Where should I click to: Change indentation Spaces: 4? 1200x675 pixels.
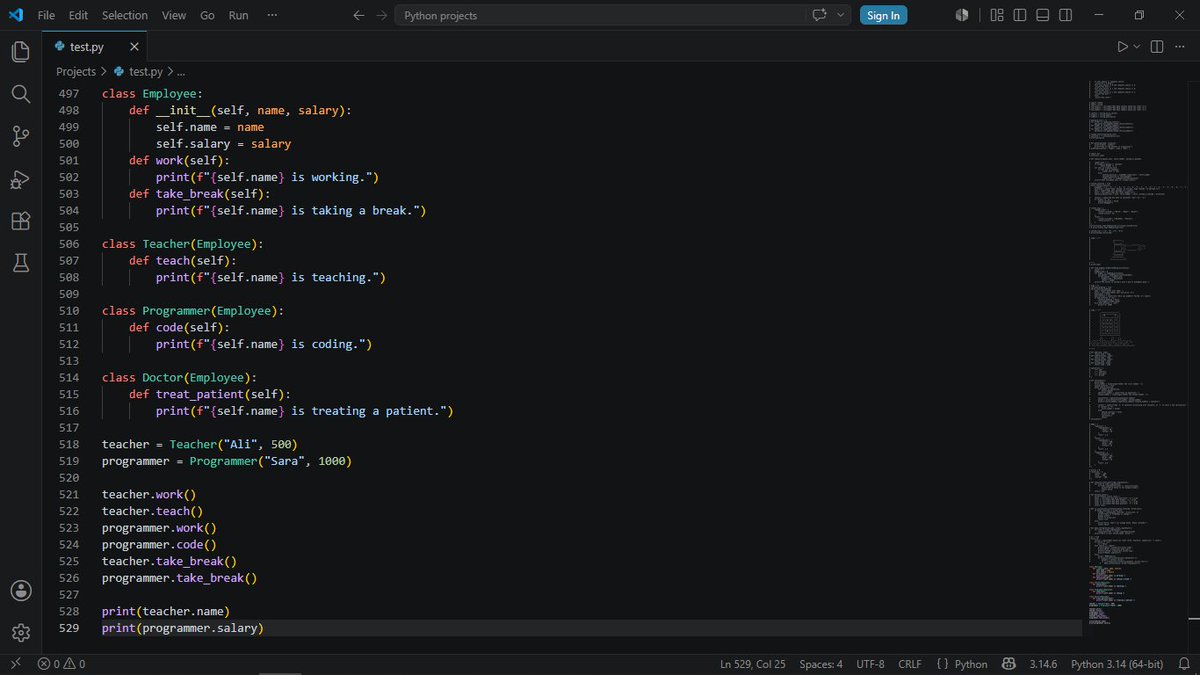(821, 664)
